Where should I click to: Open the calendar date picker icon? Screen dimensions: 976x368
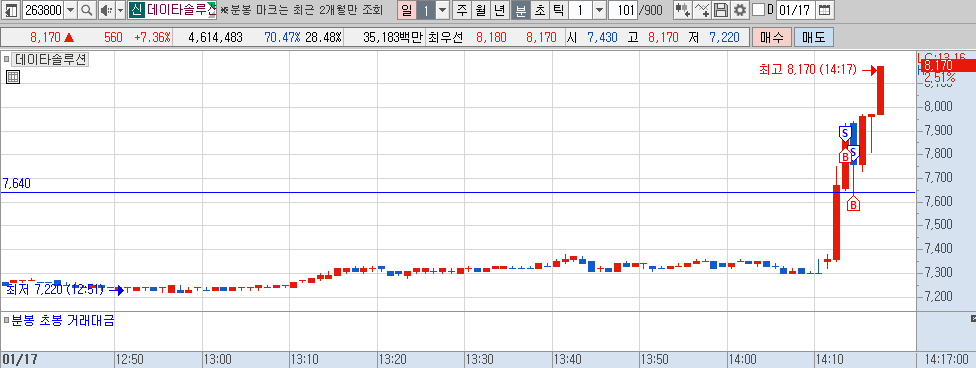tap(824, 10)
